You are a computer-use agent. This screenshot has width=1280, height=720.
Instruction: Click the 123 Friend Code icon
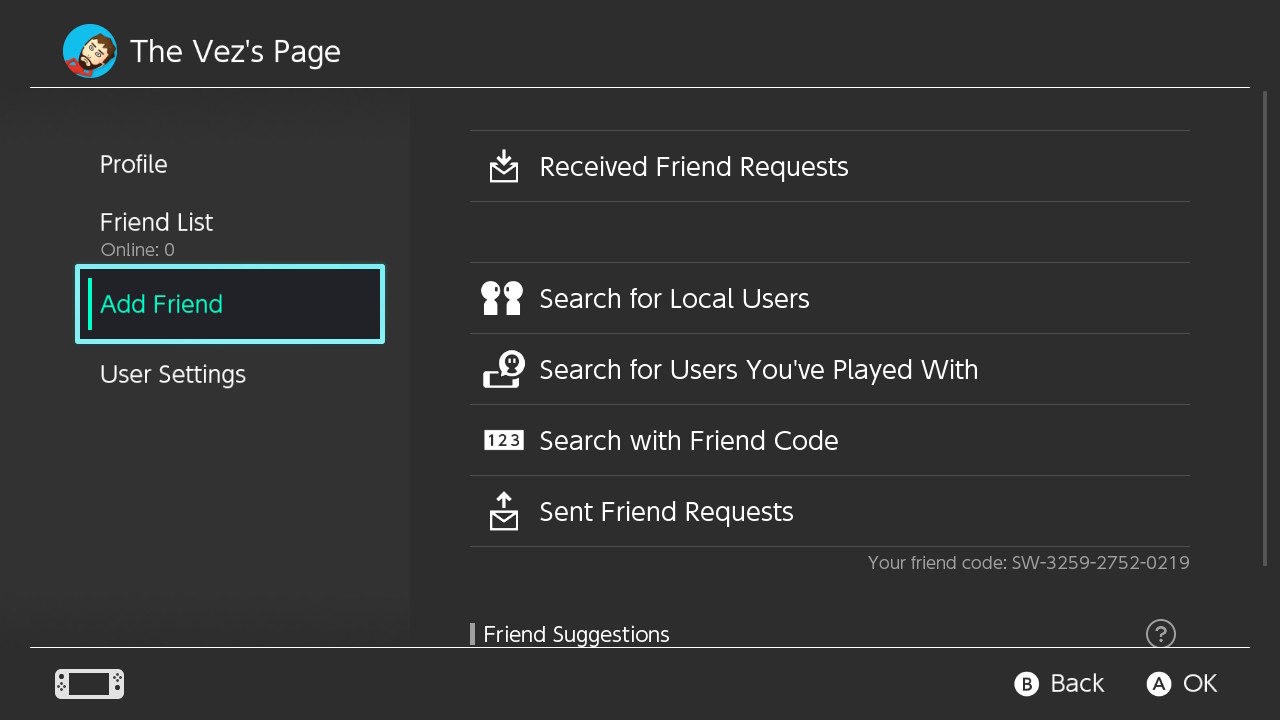[x=503, y=440]
